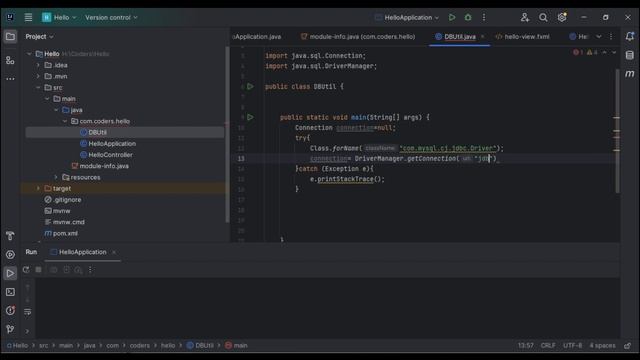Screen dimensions: 640x360
Task: Open module-info.java in project tree
Action: [104, 166]
